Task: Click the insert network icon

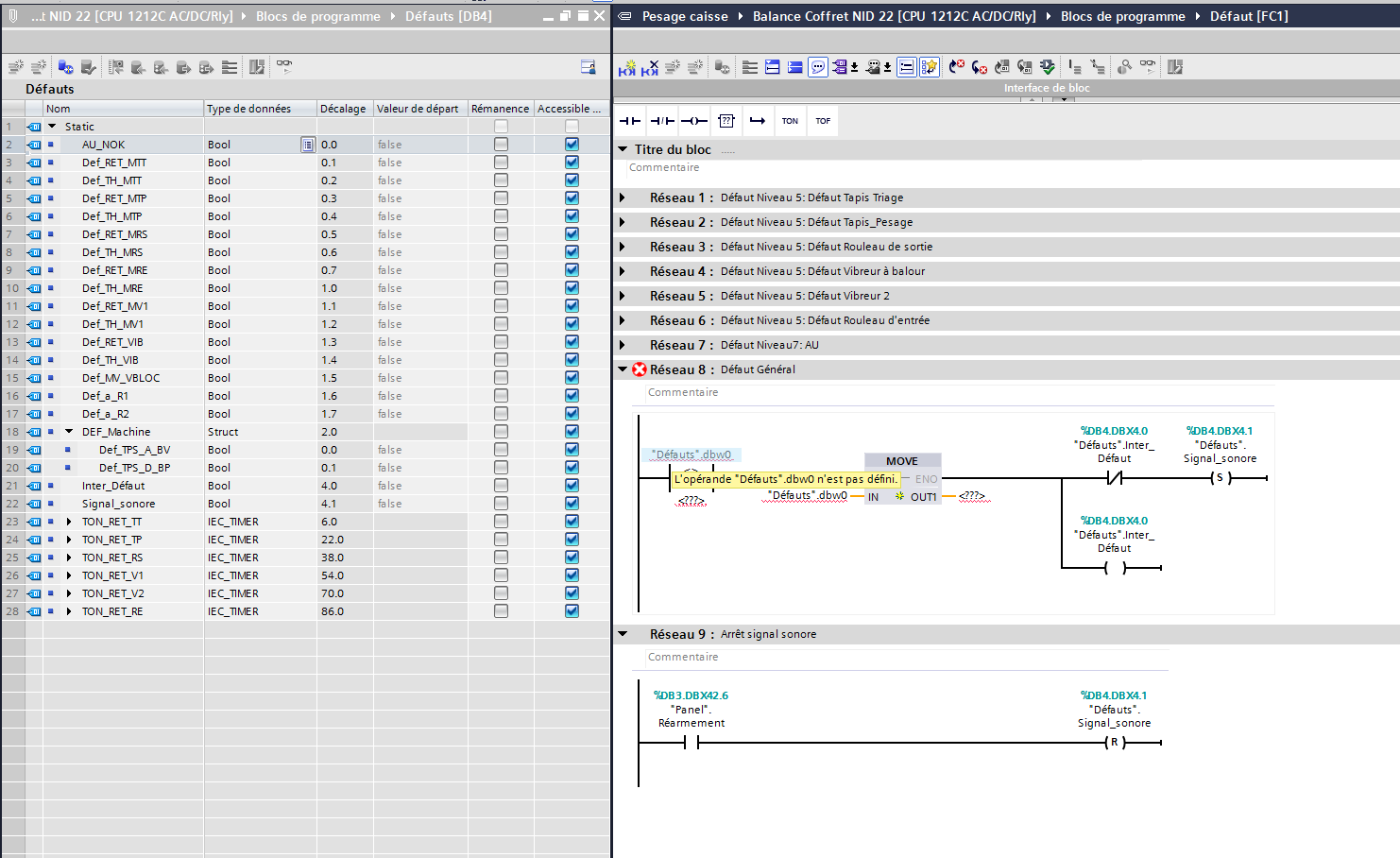Action: coord(627,68)
